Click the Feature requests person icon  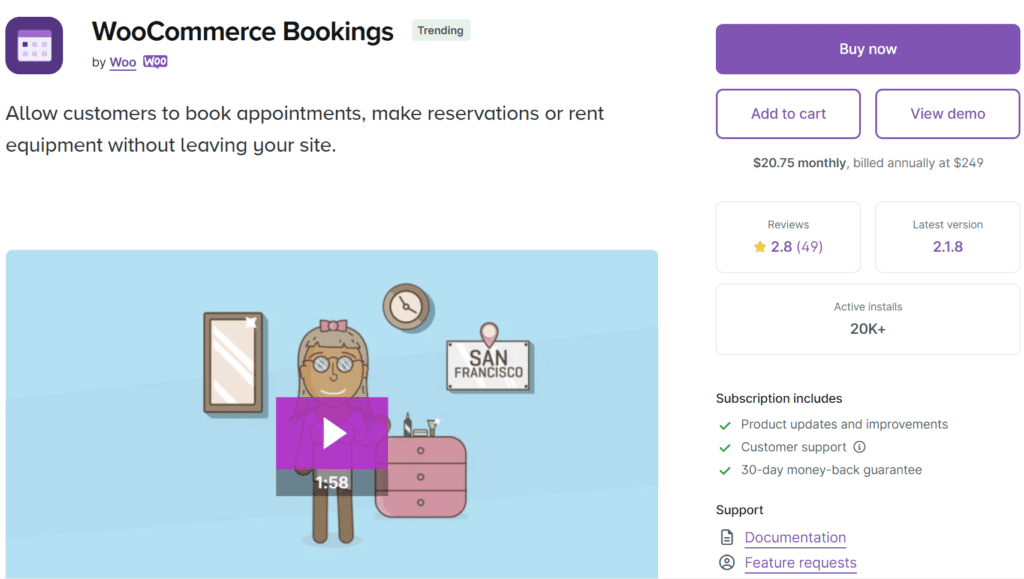tap(727, 562)
